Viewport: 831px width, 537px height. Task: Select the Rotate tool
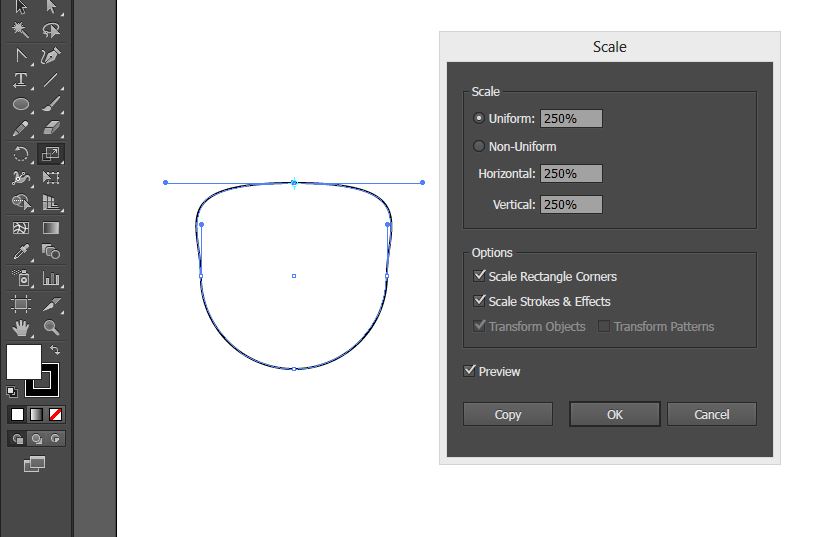(x=21, y=154)
